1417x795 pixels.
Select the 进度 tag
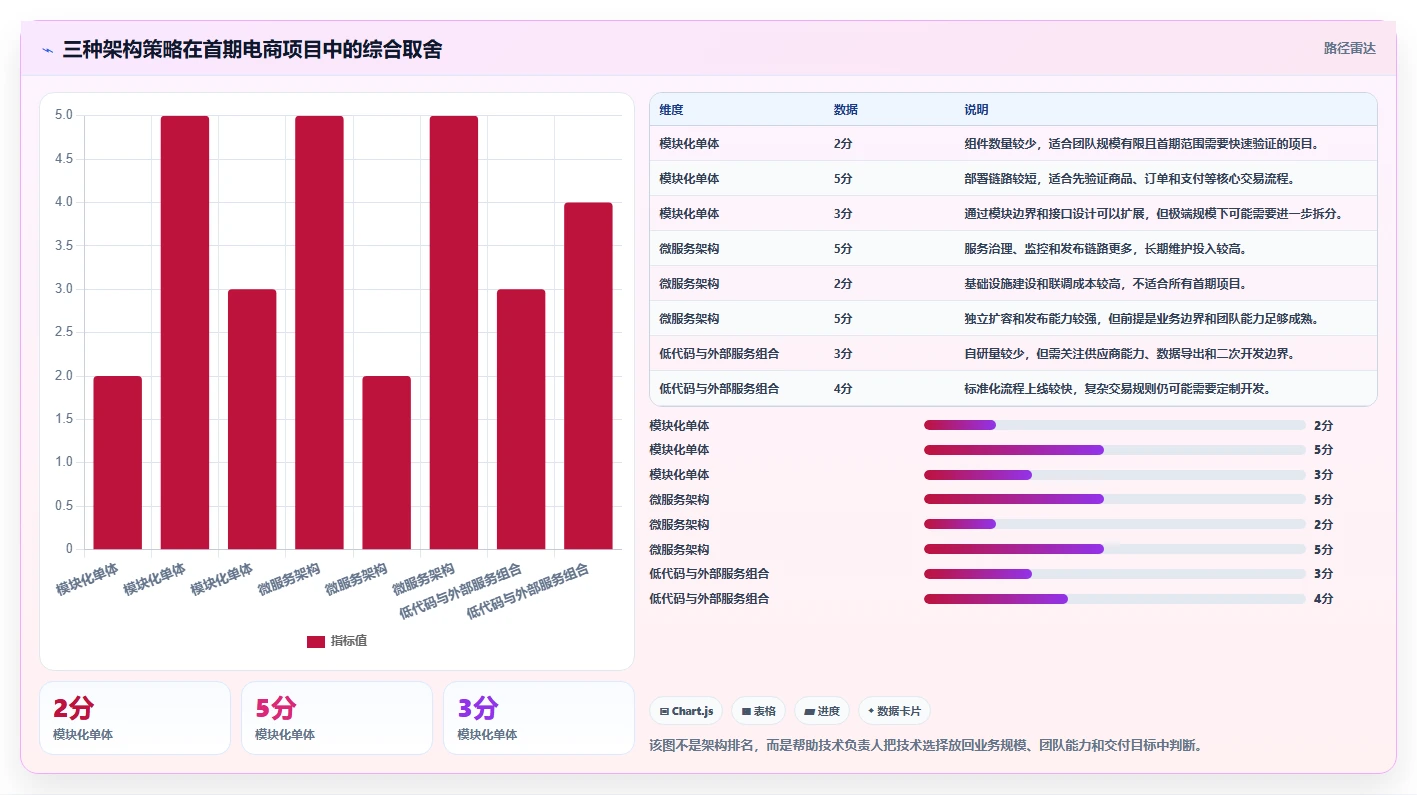pos(822,711)
